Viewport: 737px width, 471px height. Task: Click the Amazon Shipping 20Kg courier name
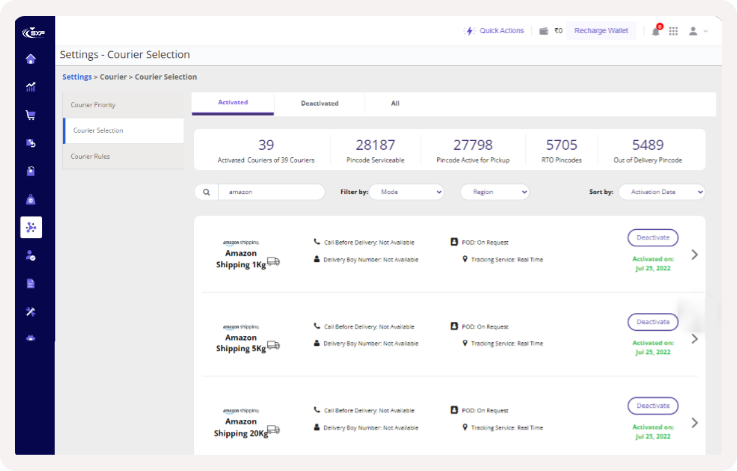click(x=241, y=427)
